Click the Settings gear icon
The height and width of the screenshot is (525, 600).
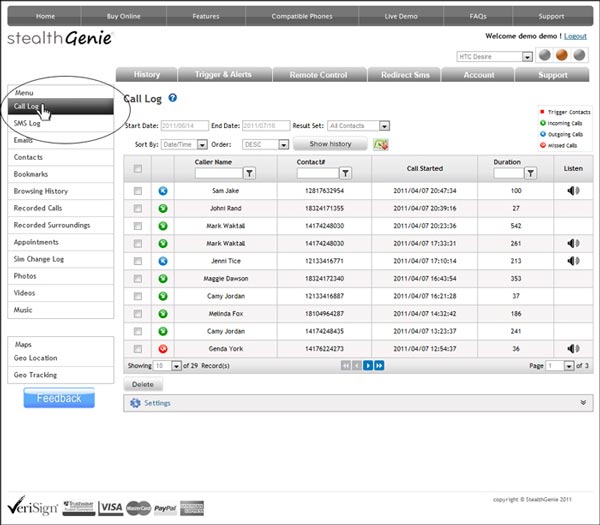pyautogui.click(x=135, y=403)
